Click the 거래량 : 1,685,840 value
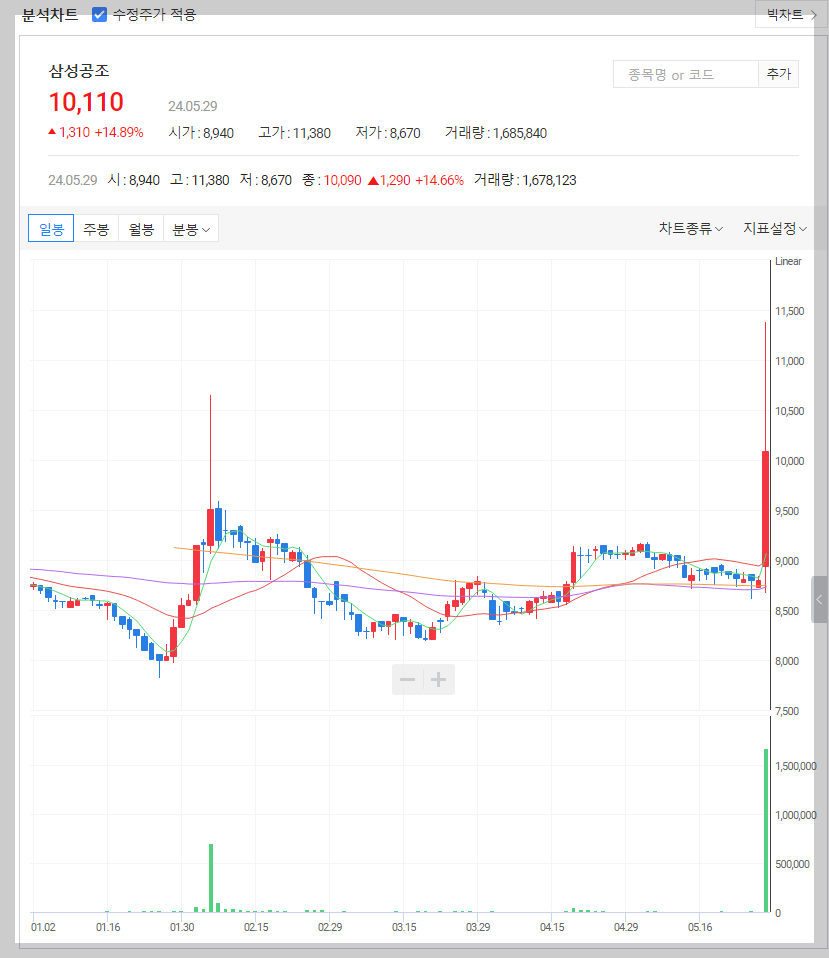The image size is (829, 958). tap(495, 133)
